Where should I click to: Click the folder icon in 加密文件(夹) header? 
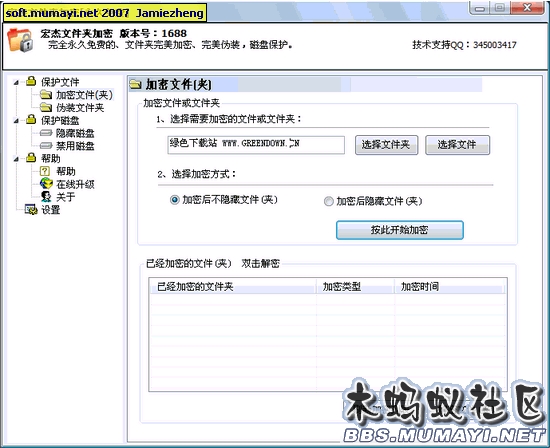pos(135,84)
